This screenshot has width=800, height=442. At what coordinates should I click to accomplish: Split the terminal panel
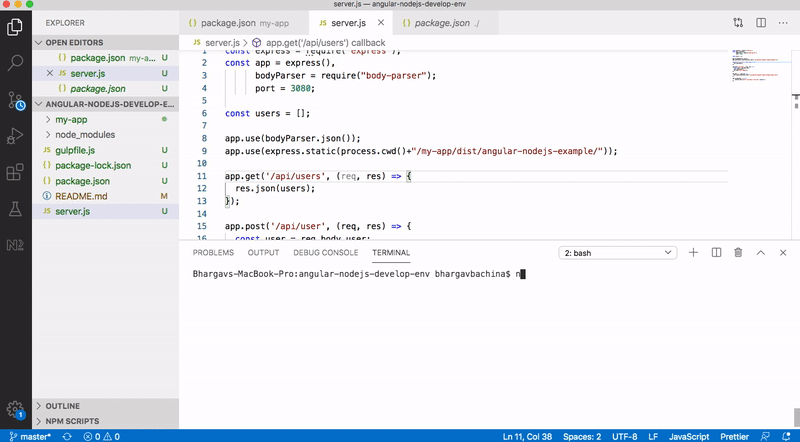coord(716,253)
